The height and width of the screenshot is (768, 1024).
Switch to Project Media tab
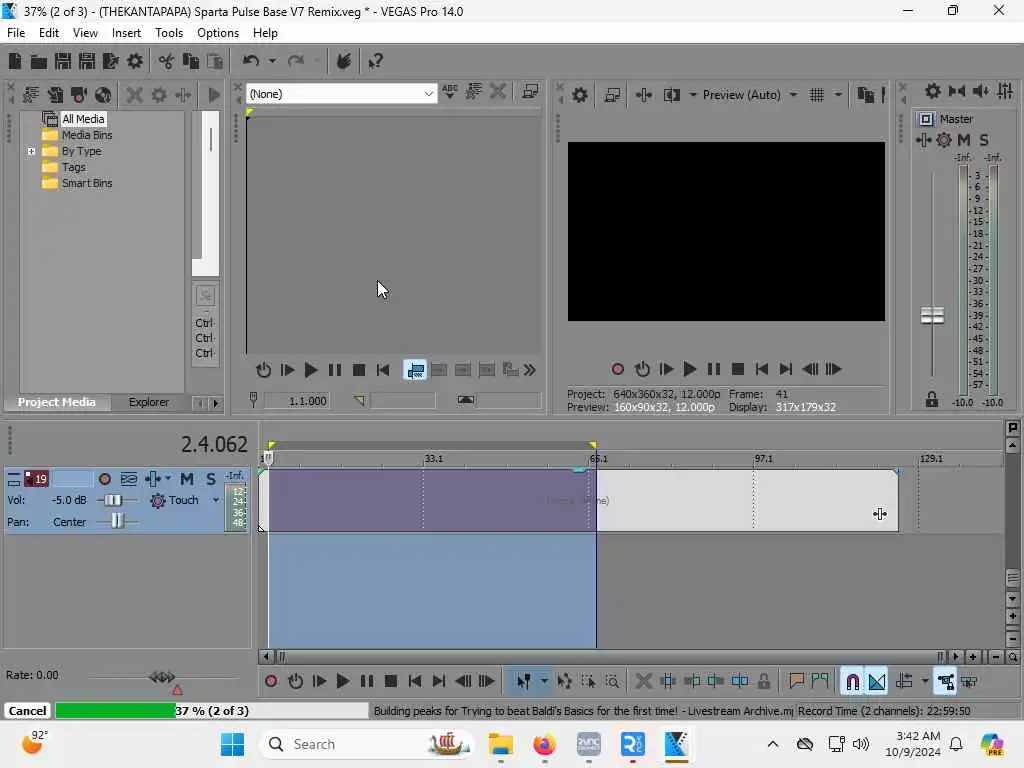[56, 402]
